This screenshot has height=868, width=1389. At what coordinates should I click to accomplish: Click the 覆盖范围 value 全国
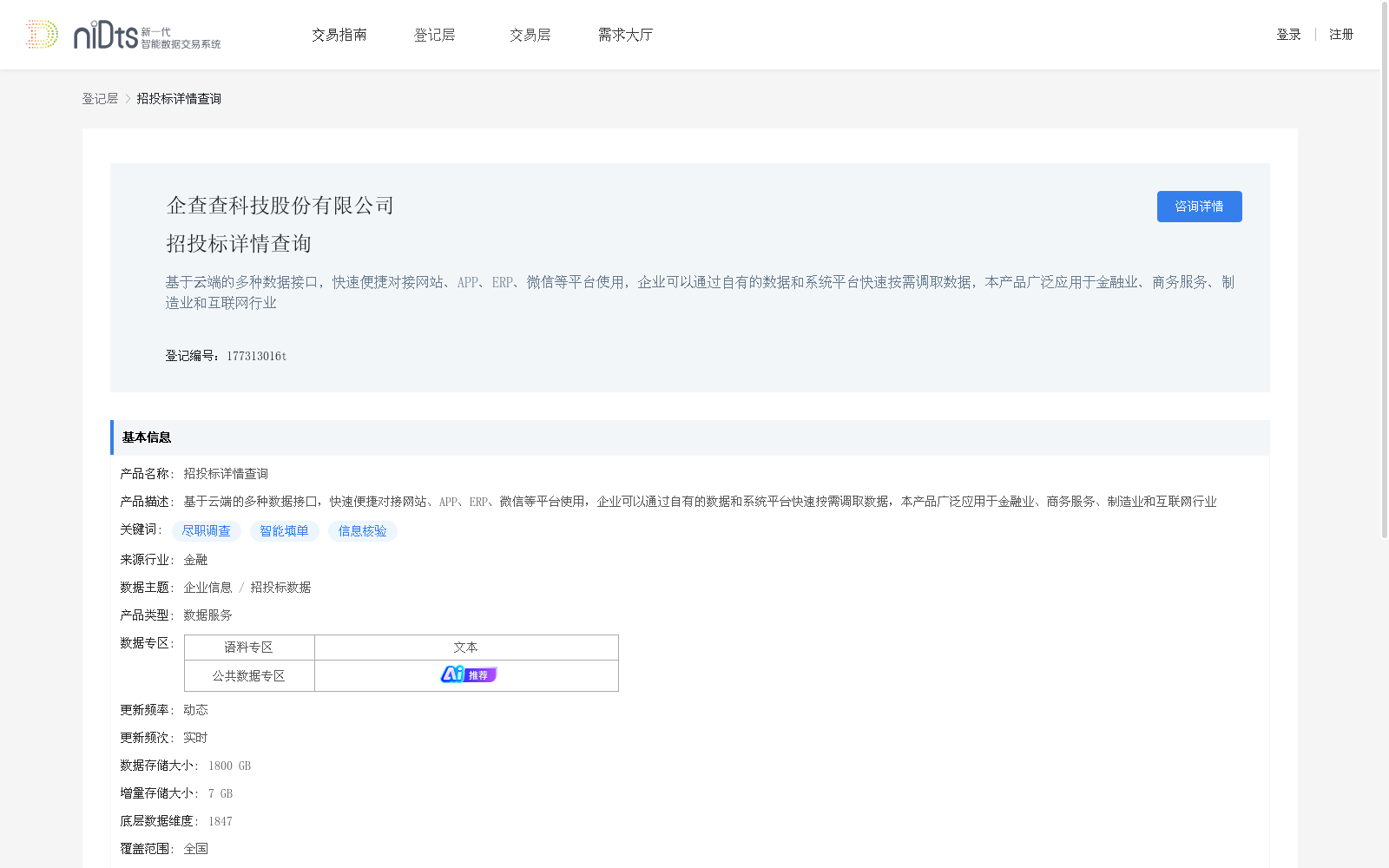[x=195, y=849]
